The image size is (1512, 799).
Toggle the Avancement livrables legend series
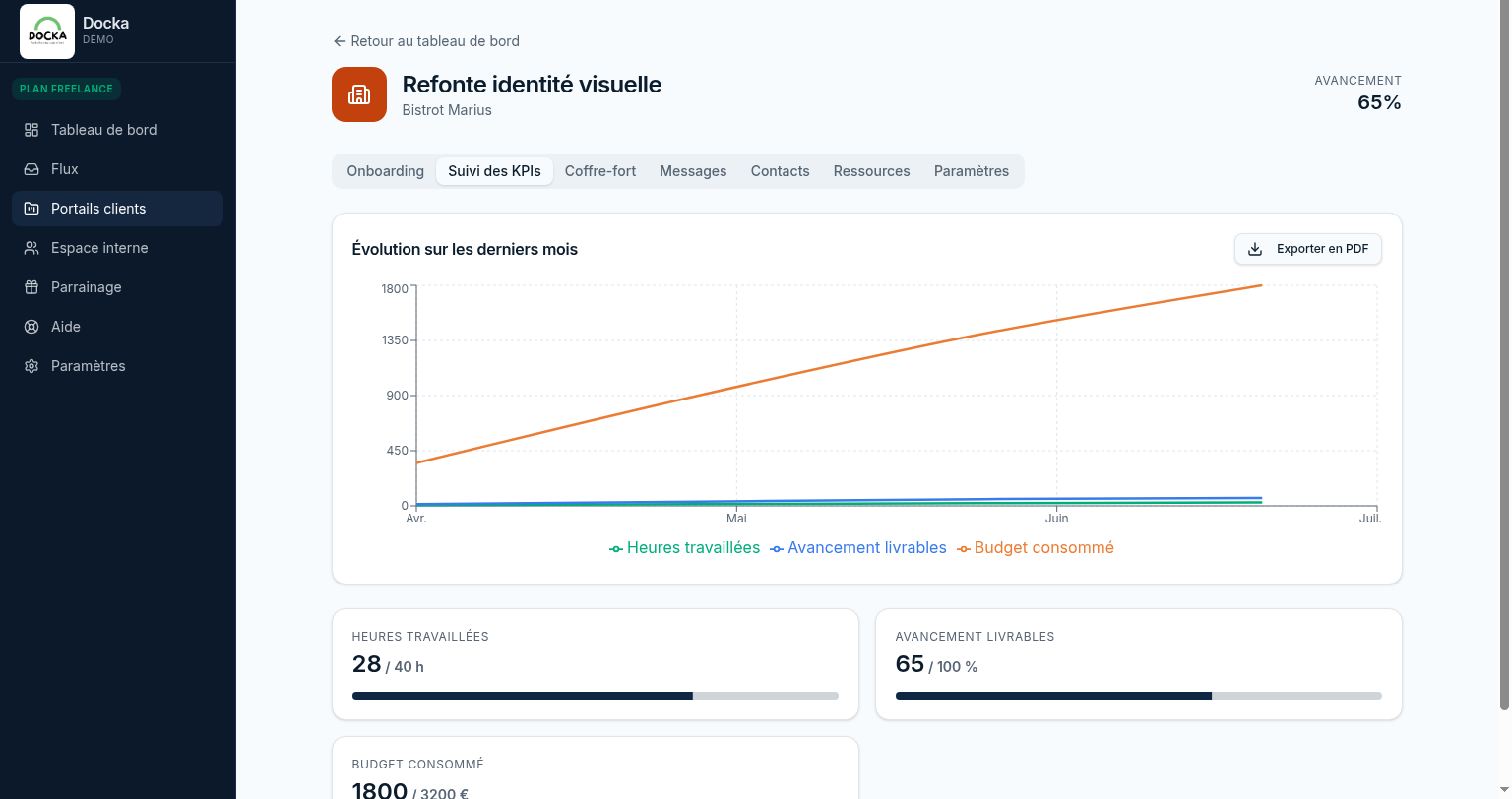click(x=858, y=548)
